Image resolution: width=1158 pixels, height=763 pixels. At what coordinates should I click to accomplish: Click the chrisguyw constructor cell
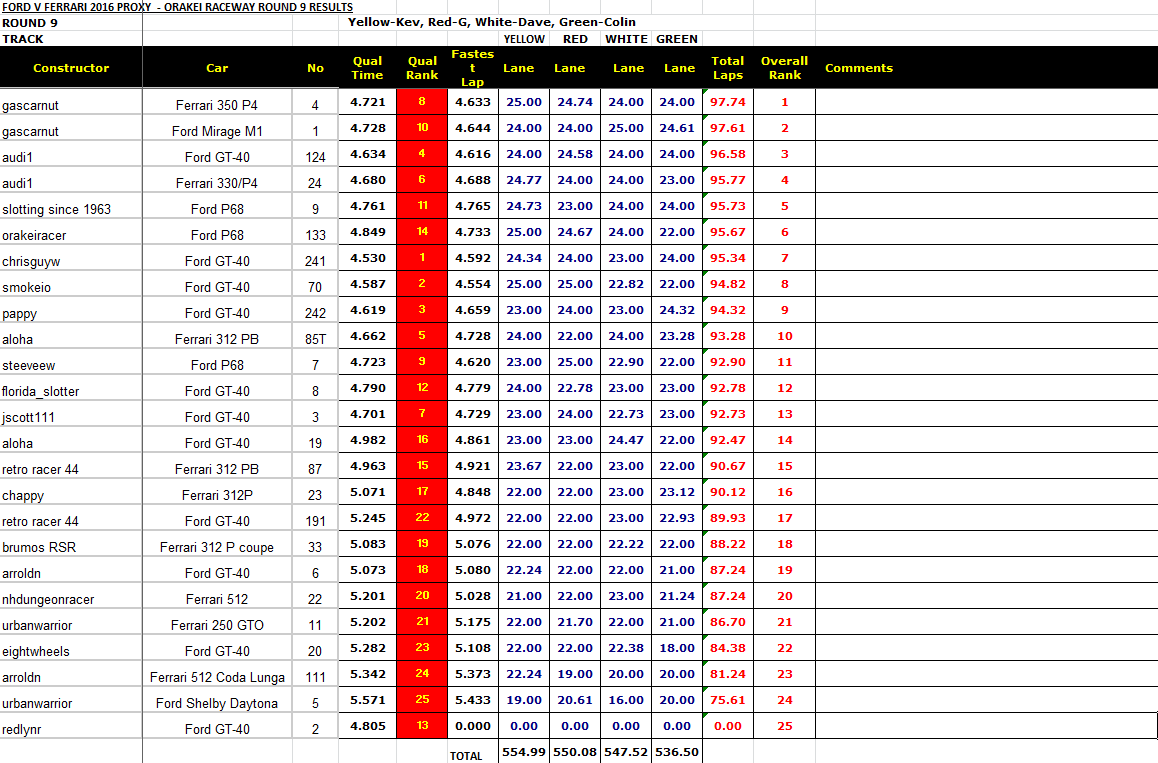[x=71, y=261]
